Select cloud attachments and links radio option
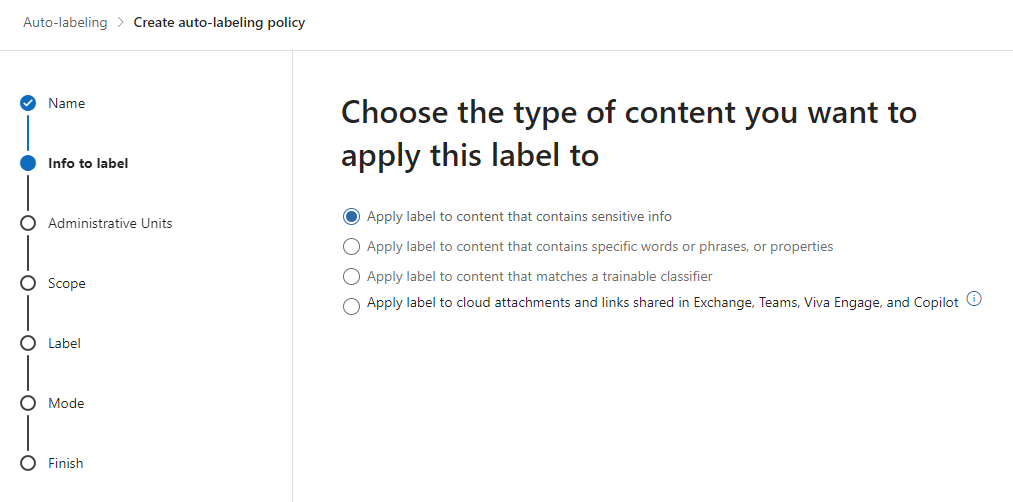This screenshot has height=502, width=1013. click(x=351, y=307)
